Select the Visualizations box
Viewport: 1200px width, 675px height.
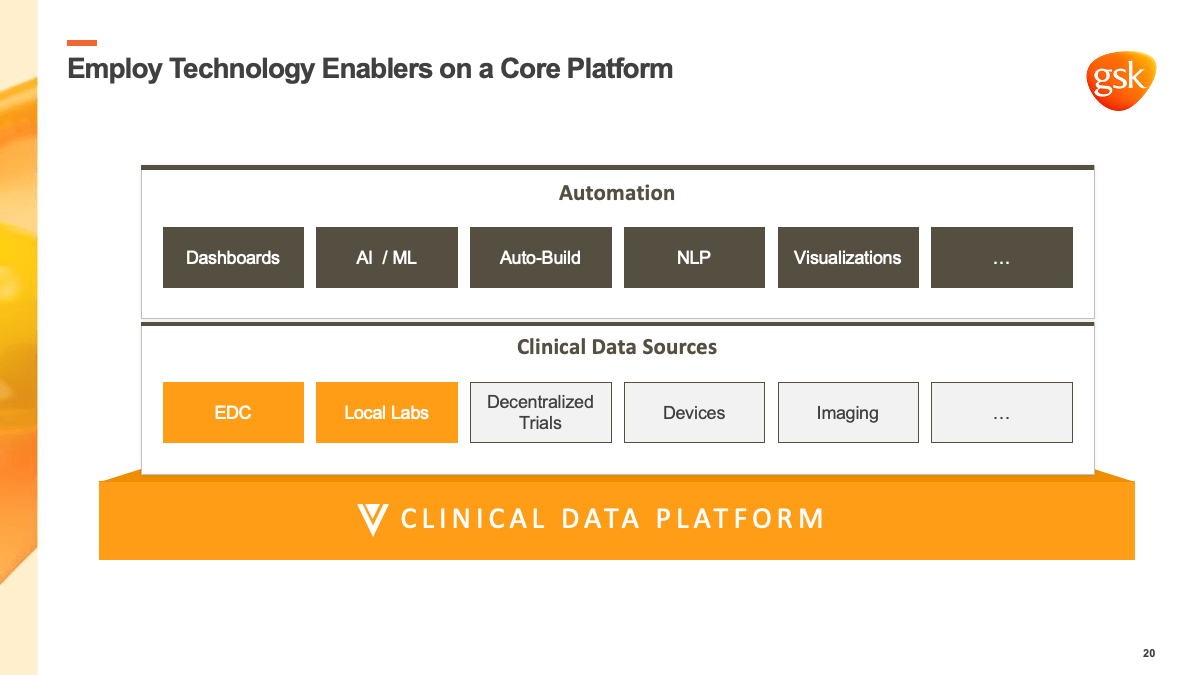pos(848,258)
